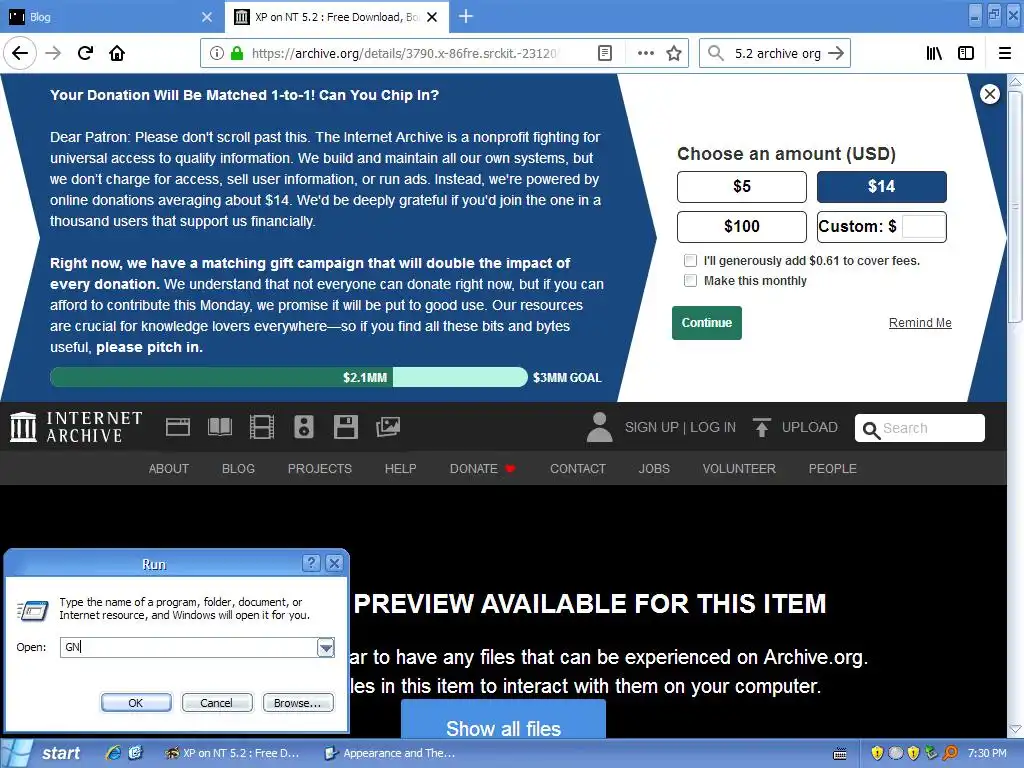Open Internet Archive Audio speaker icon
Image resolution: width=1024 pixels, height=768 pixels.
[x=304, y=427]
